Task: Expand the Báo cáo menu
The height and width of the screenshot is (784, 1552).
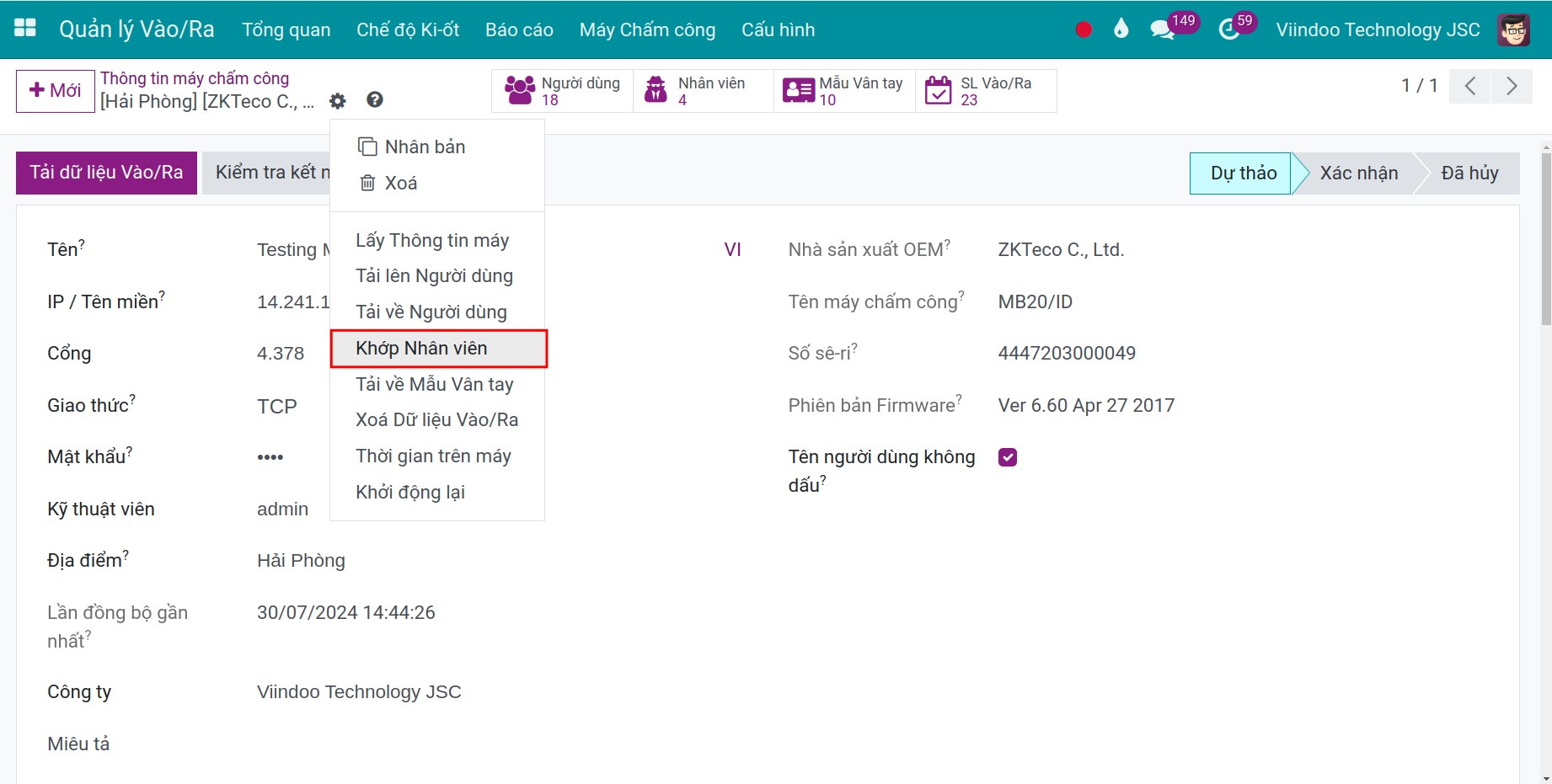Action: pos(519,30)
